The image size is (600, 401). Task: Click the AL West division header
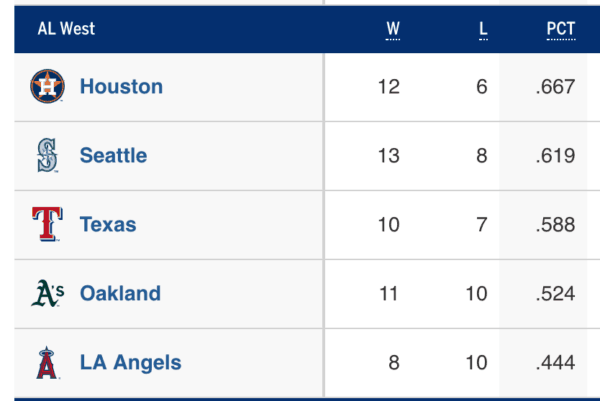(66, 29)
